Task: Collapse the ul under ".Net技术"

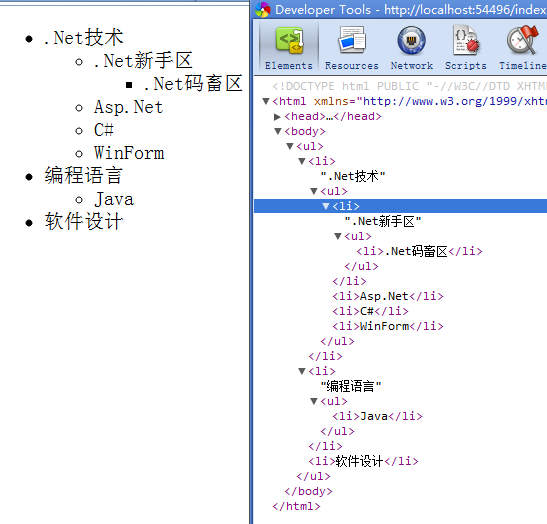Action: [314, 191]
